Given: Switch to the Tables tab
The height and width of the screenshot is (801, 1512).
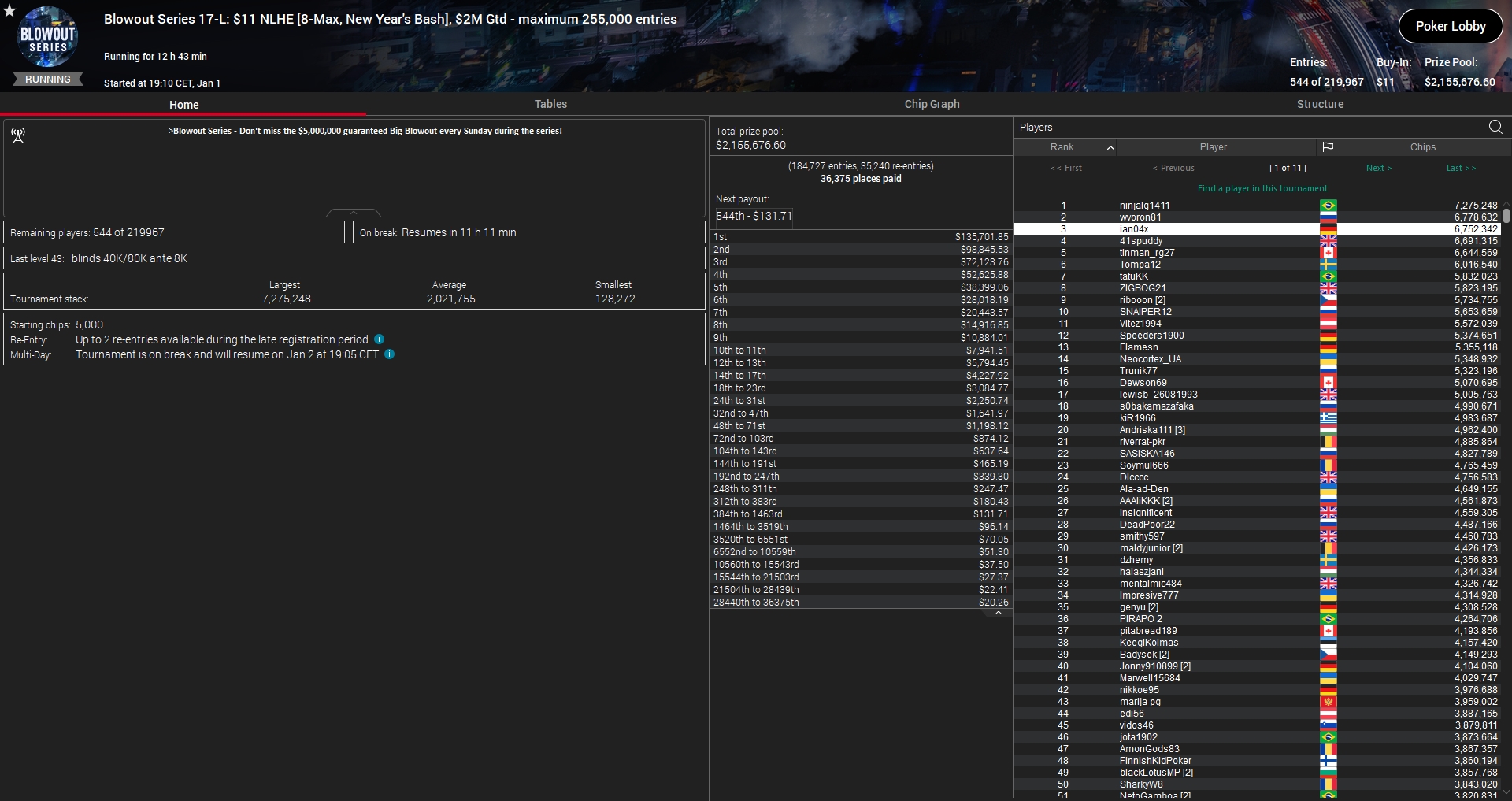Looking at the screenshot, I should [550, 104].
